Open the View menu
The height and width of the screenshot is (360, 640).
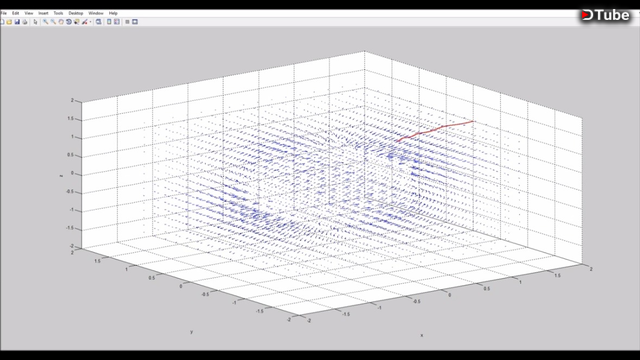click(x=29, y=13)
